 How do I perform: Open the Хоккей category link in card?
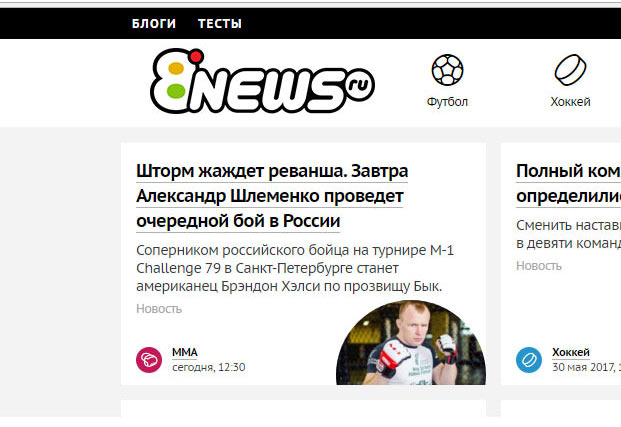pos(571,352)
